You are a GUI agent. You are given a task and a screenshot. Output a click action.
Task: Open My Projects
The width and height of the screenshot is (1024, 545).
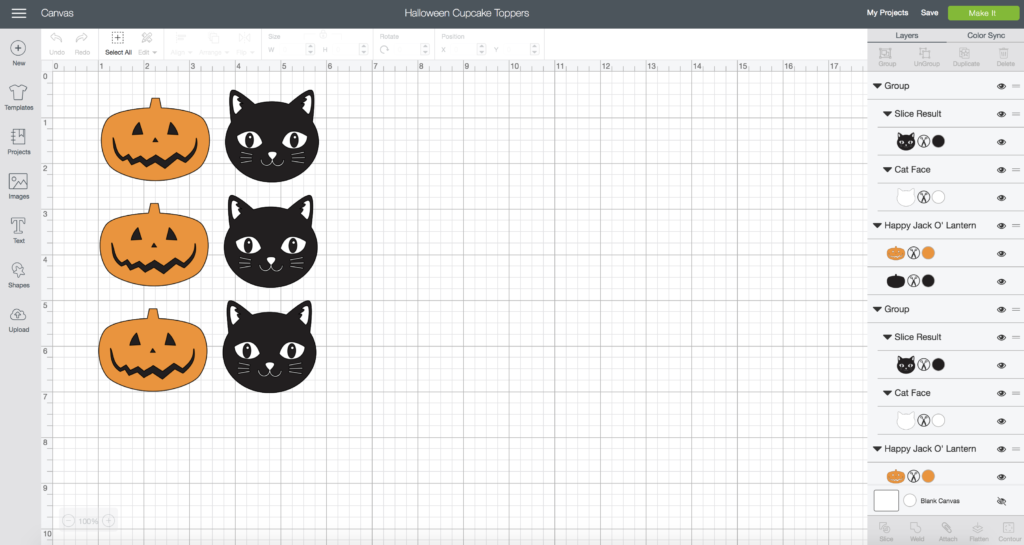[887, 13]
